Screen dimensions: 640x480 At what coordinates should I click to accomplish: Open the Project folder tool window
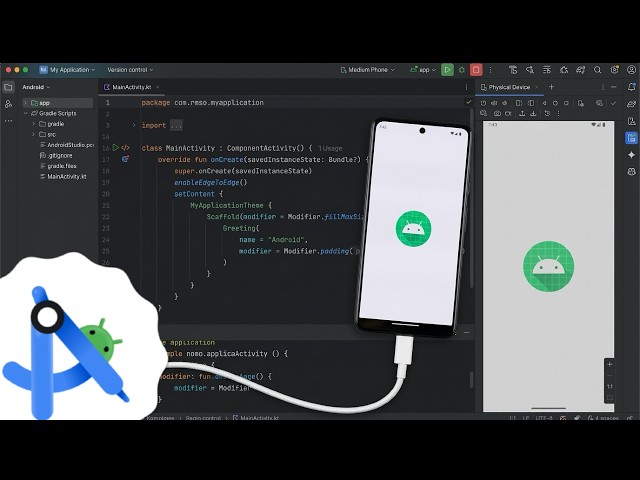(8, 87)
